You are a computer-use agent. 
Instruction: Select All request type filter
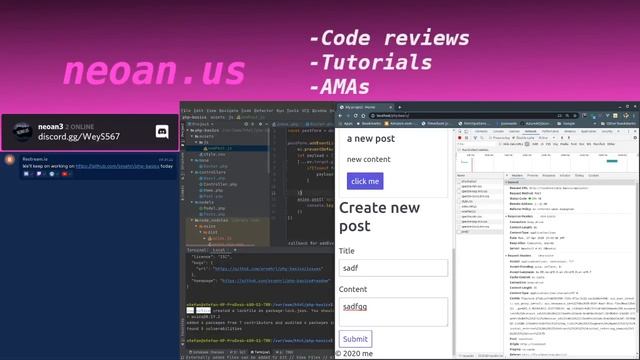pyautogui.click(x=527, y=144)
